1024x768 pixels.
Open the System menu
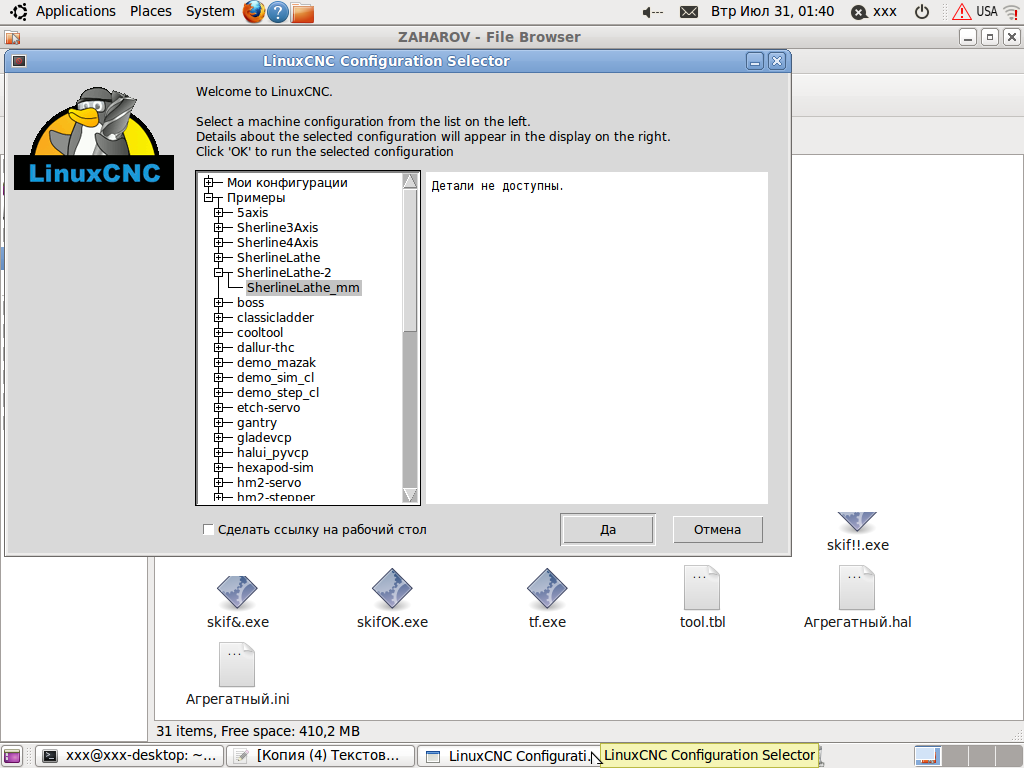(x=210, y=12)
